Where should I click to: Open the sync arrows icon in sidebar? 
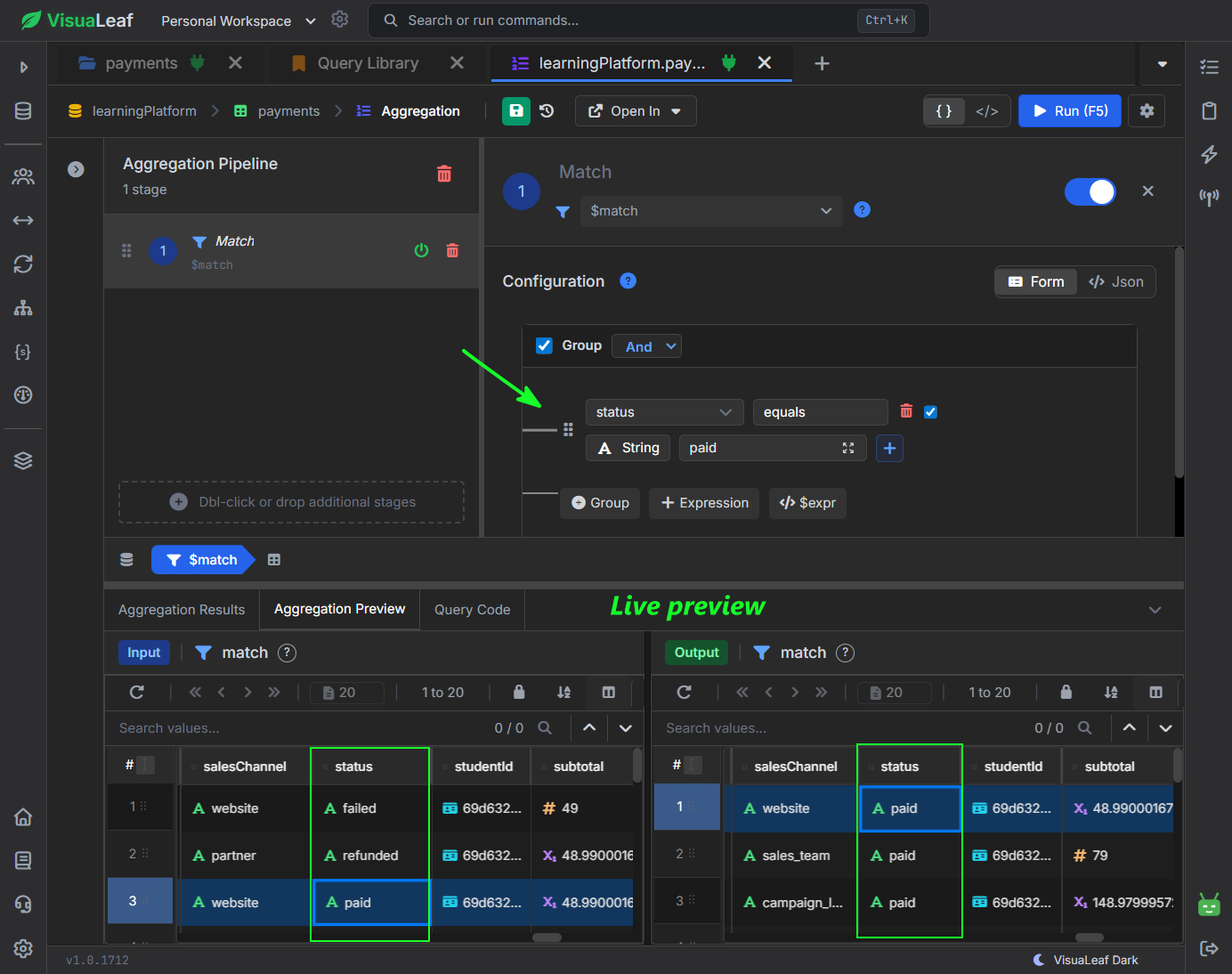(x=23, y=264)
